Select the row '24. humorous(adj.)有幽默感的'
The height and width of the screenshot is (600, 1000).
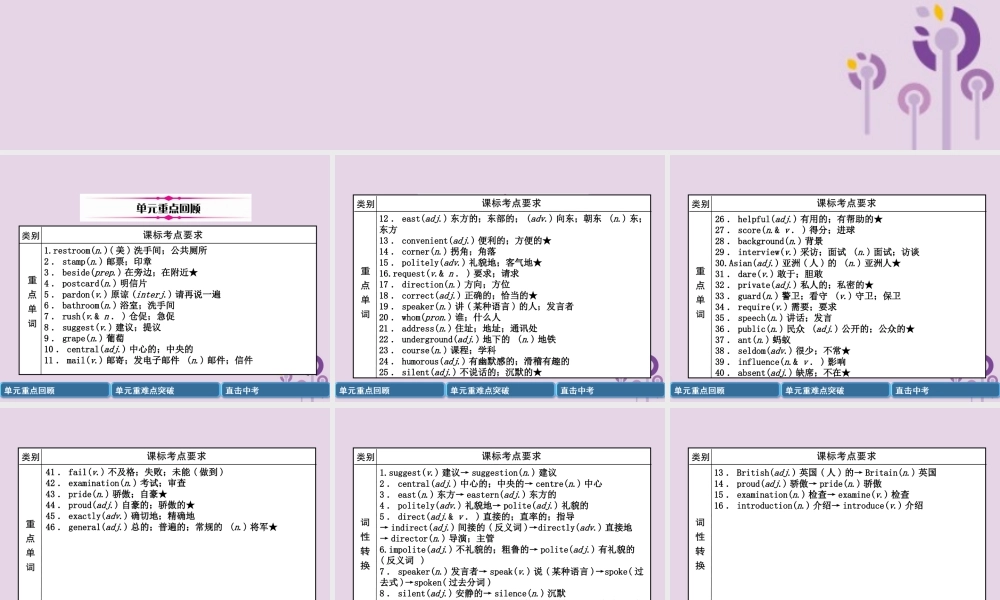pos(474,362)
